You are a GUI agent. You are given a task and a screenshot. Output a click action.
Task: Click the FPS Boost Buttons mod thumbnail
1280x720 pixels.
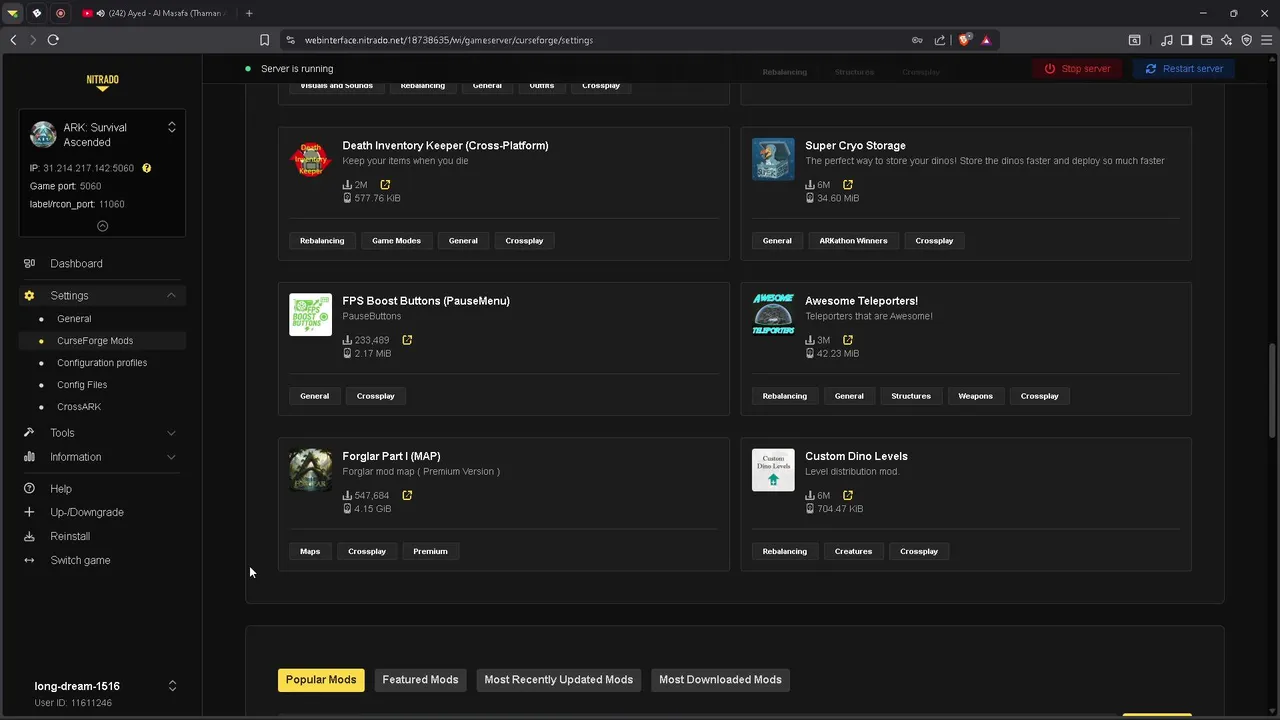[x=310, y=314]
